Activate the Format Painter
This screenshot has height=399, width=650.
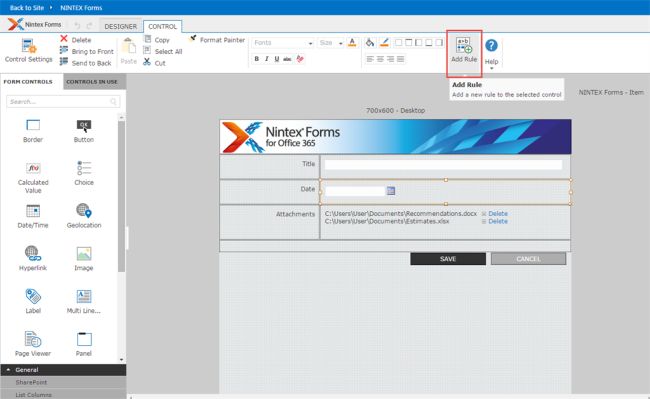(217, 39)
